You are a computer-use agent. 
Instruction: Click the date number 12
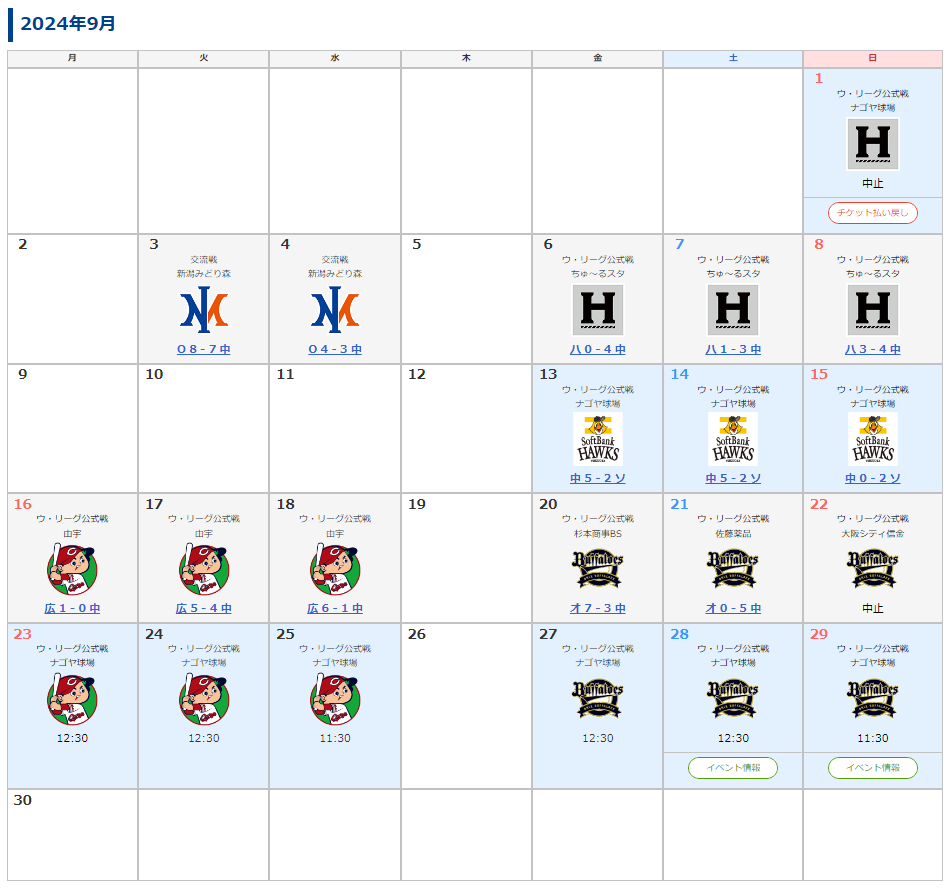coord(417,374)
